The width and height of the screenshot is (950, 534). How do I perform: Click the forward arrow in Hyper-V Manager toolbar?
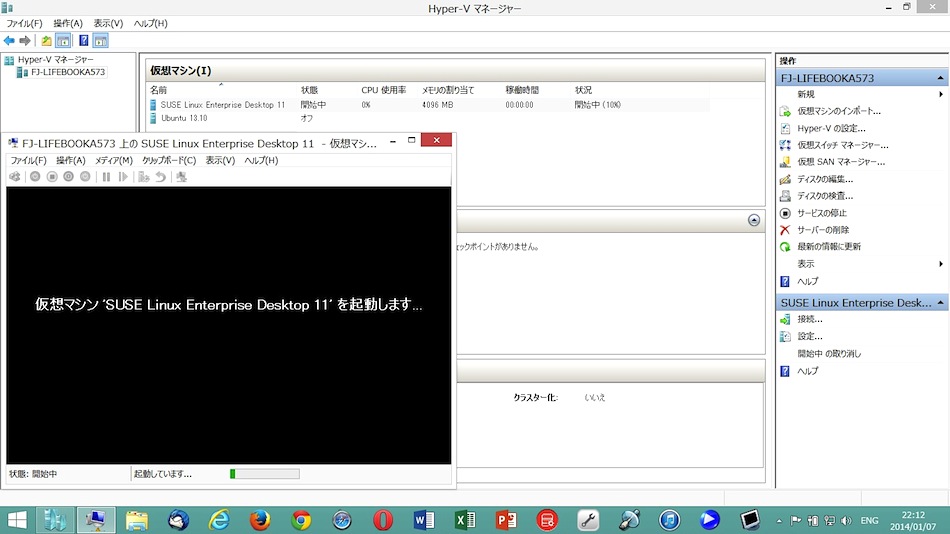click(x=25, y=41)
